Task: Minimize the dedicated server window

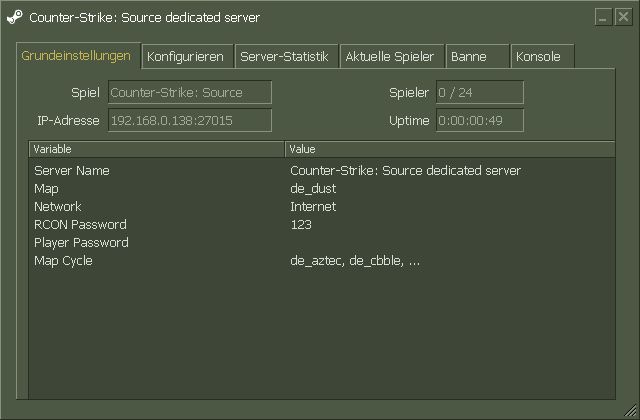Action: pyautogui.click(x=602, y=17)
